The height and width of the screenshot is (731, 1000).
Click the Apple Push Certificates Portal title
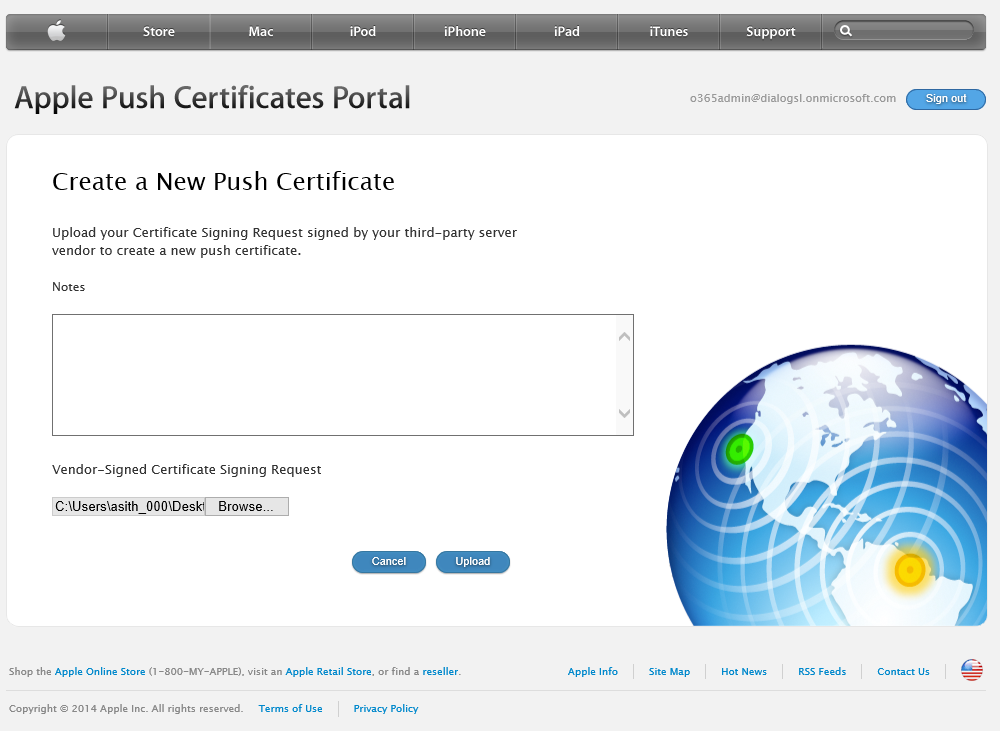[212, 98]
